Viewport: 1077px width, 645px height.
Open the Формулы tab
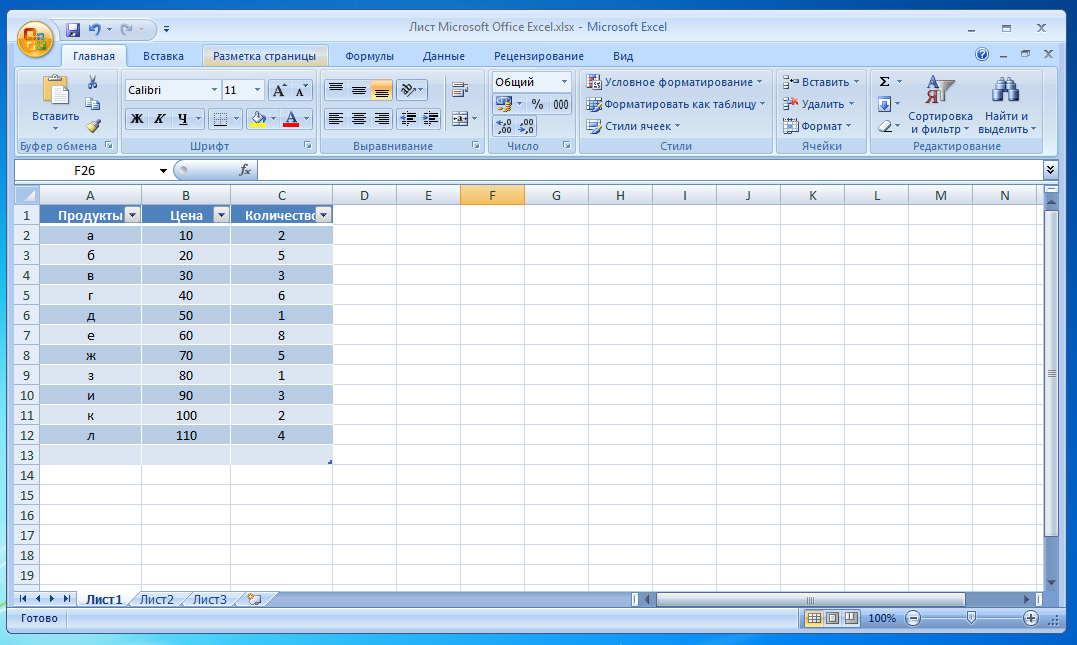pos(370,56)
